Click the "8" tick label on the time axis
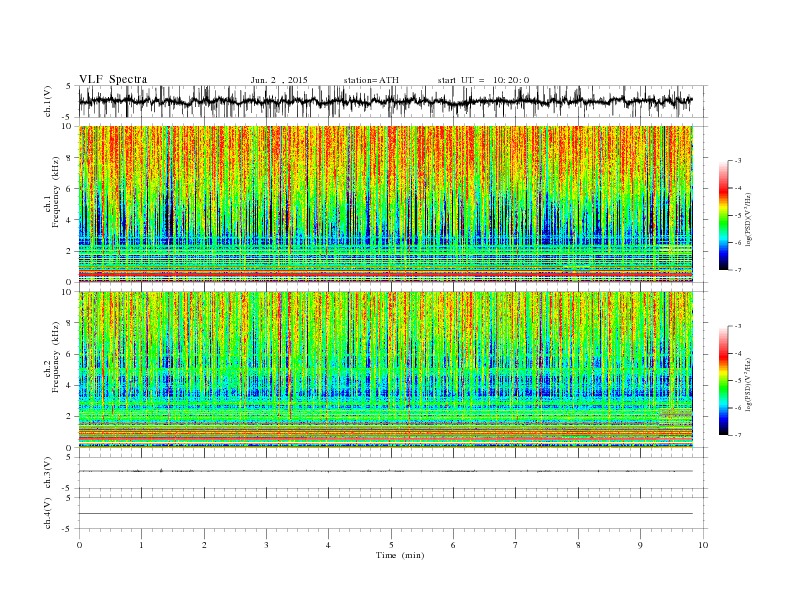792x612 pixels. pos(578,545)
